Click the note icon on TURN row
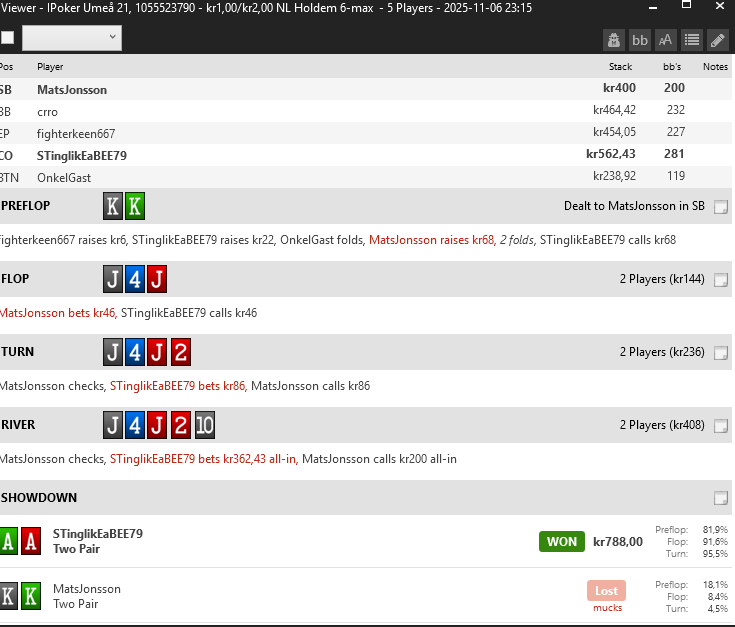This screenshot has width=735, height=627. pyautogui.click(x=721, y=353)
